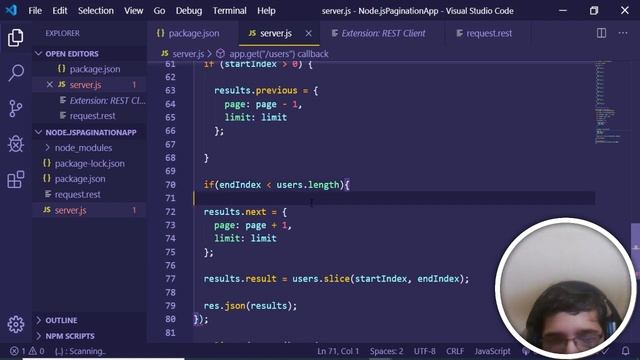Open the Debug view in activity bar

[16, 144]
